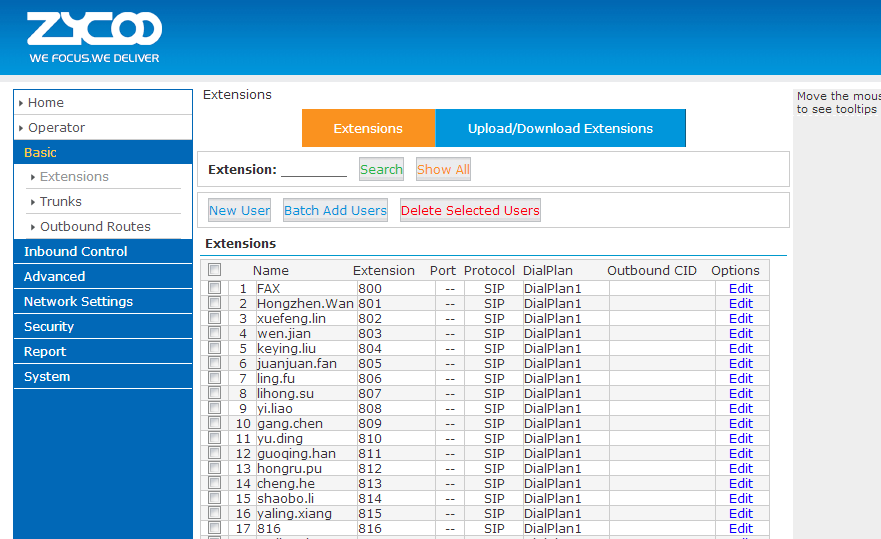Click the New User button
Viewport: 881px width, 539px height.
[x=239, y=211]
